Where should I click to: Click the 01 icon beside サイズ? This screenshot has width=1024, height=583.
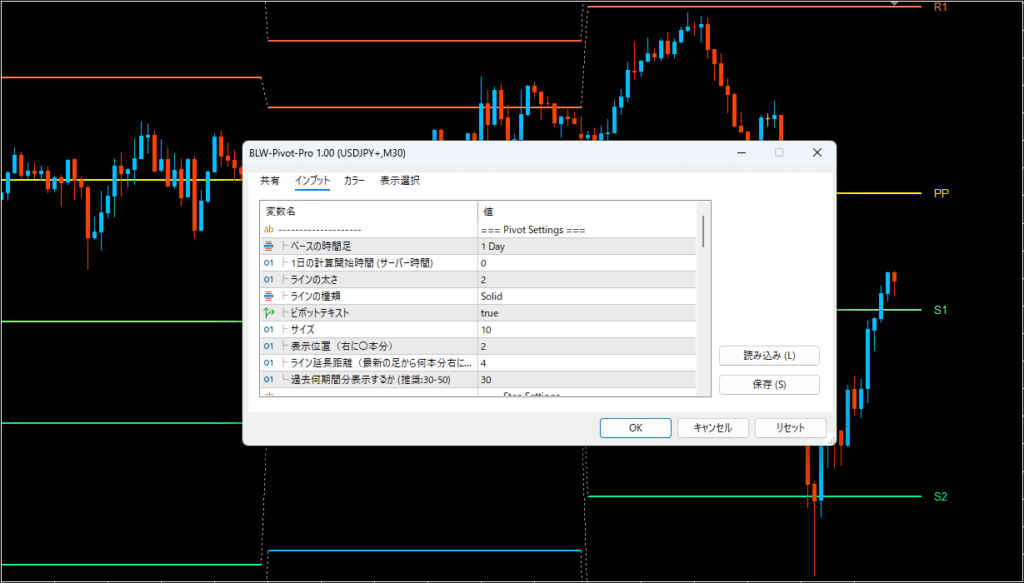tap(268, 329)
